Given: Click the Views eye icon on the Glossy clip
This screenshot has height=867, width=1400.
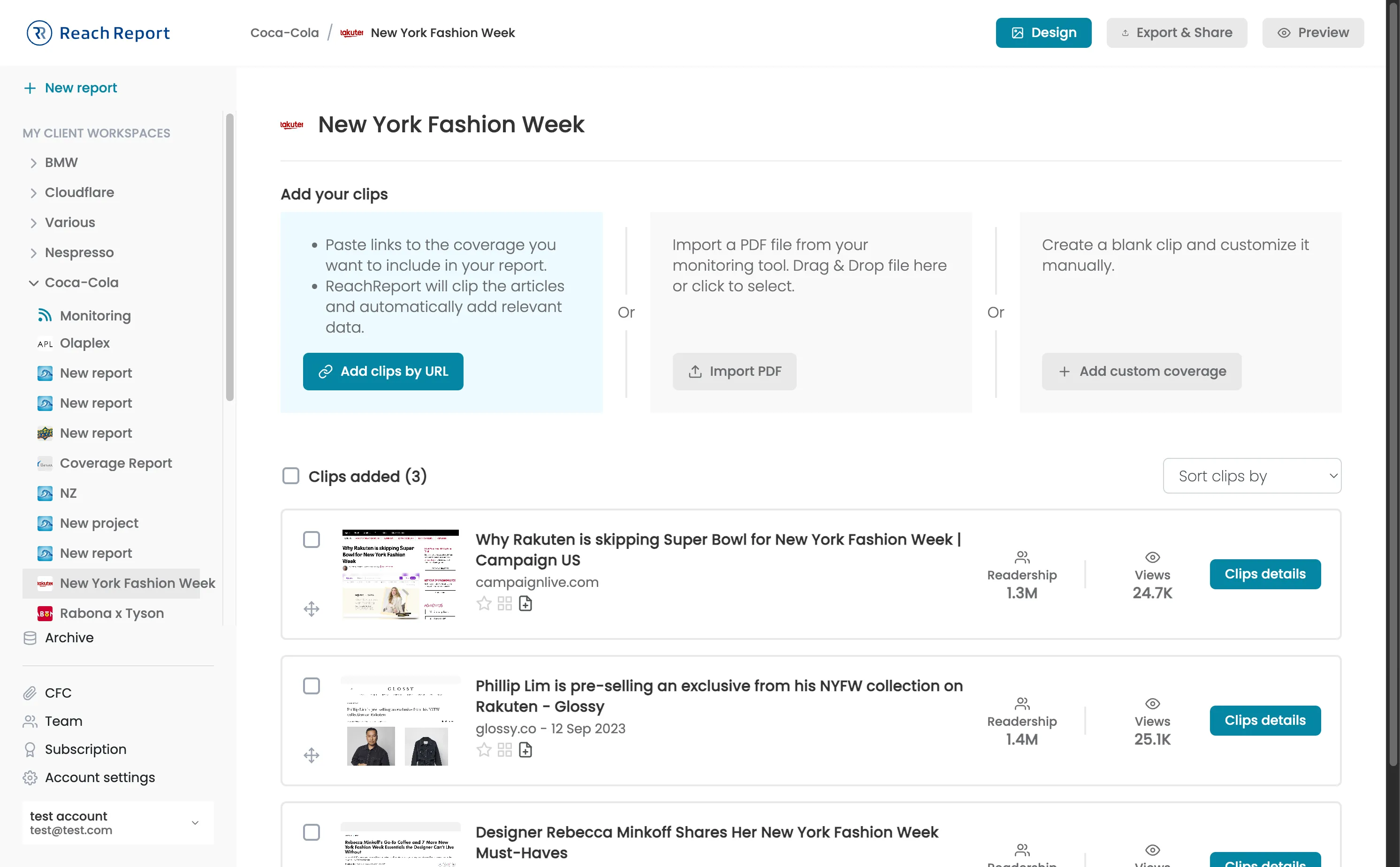Looking at the screenshot, I should click(1151, 704).
